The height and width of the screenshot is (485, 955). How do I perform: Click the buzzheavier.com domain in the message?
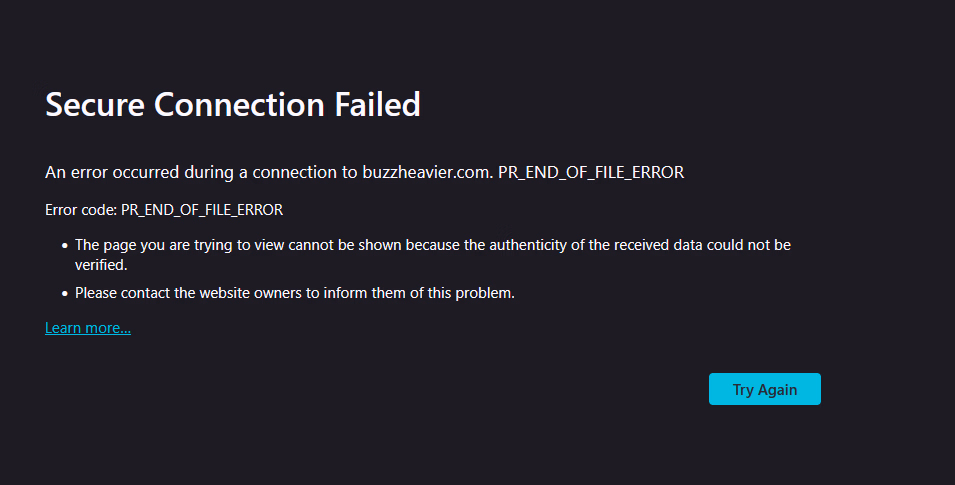(427, 172)
